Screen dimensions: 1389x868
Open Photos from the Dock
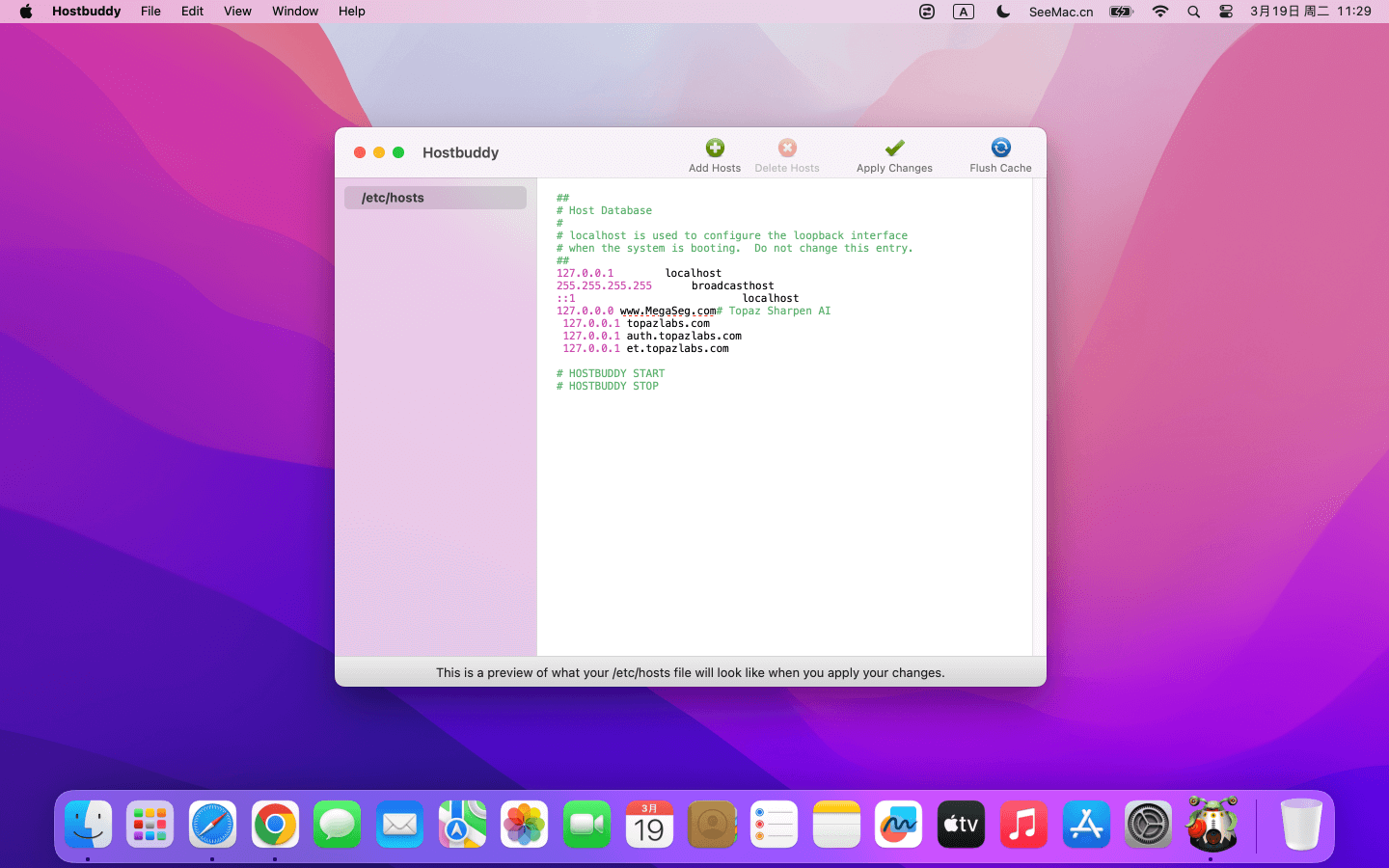pyautogui.click(x=525, y=825)
